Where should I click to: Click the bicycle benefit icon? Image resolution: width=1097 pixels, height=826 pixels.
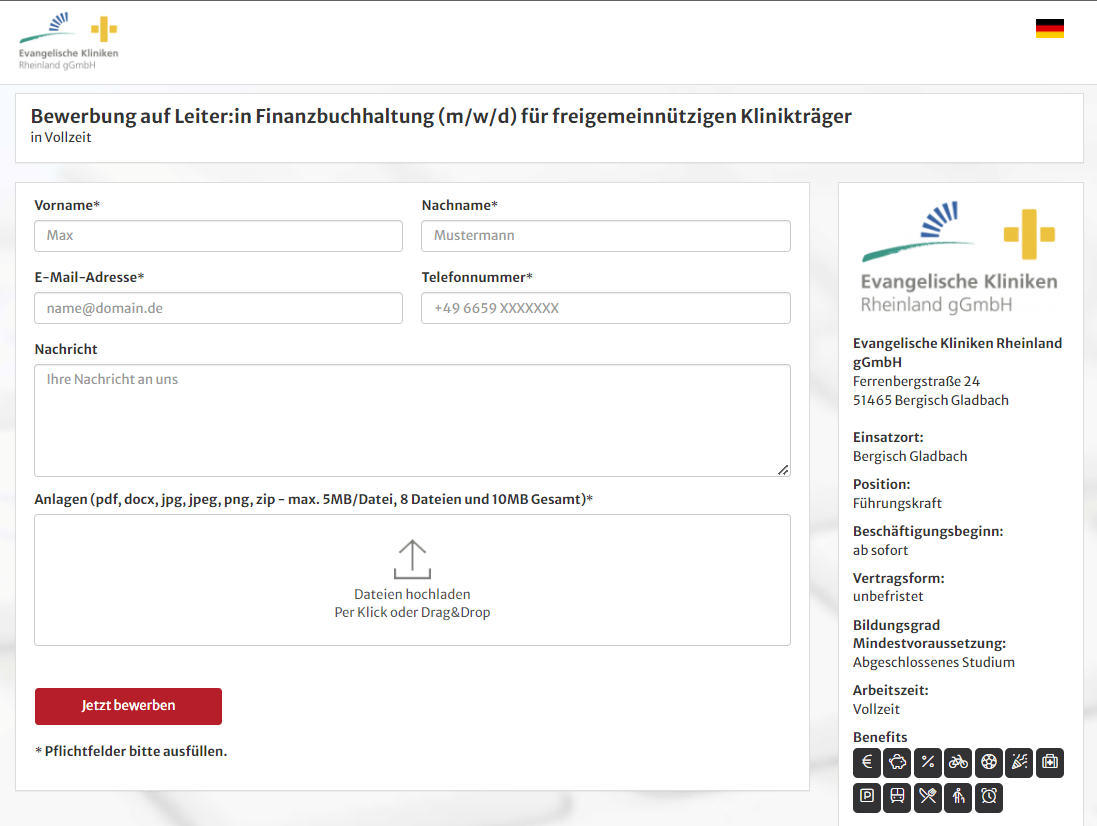click(958, 763)
